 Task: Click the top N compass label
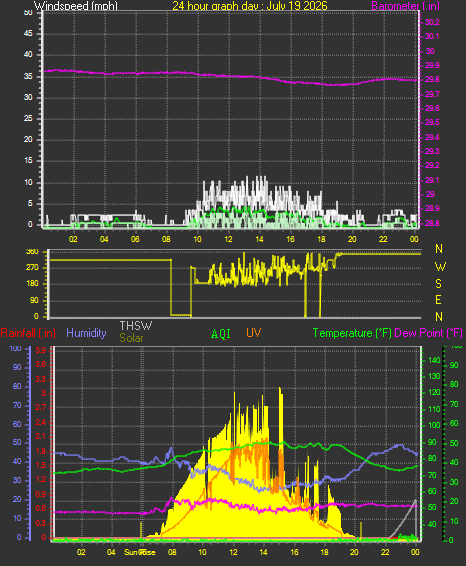pos(439,249)
